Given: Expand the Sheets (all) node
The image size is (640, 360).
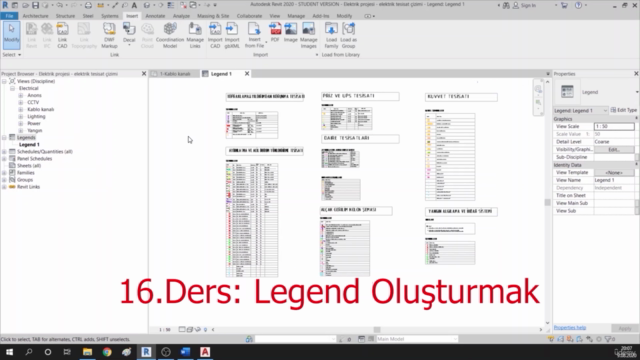Looking at the screenshot, I should [x=4, y=166].
